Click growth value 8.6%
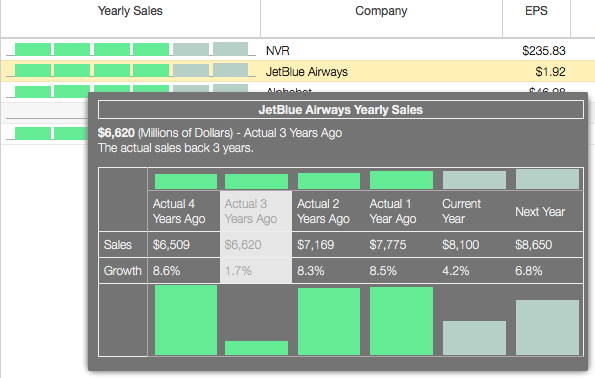 [166, 271]
